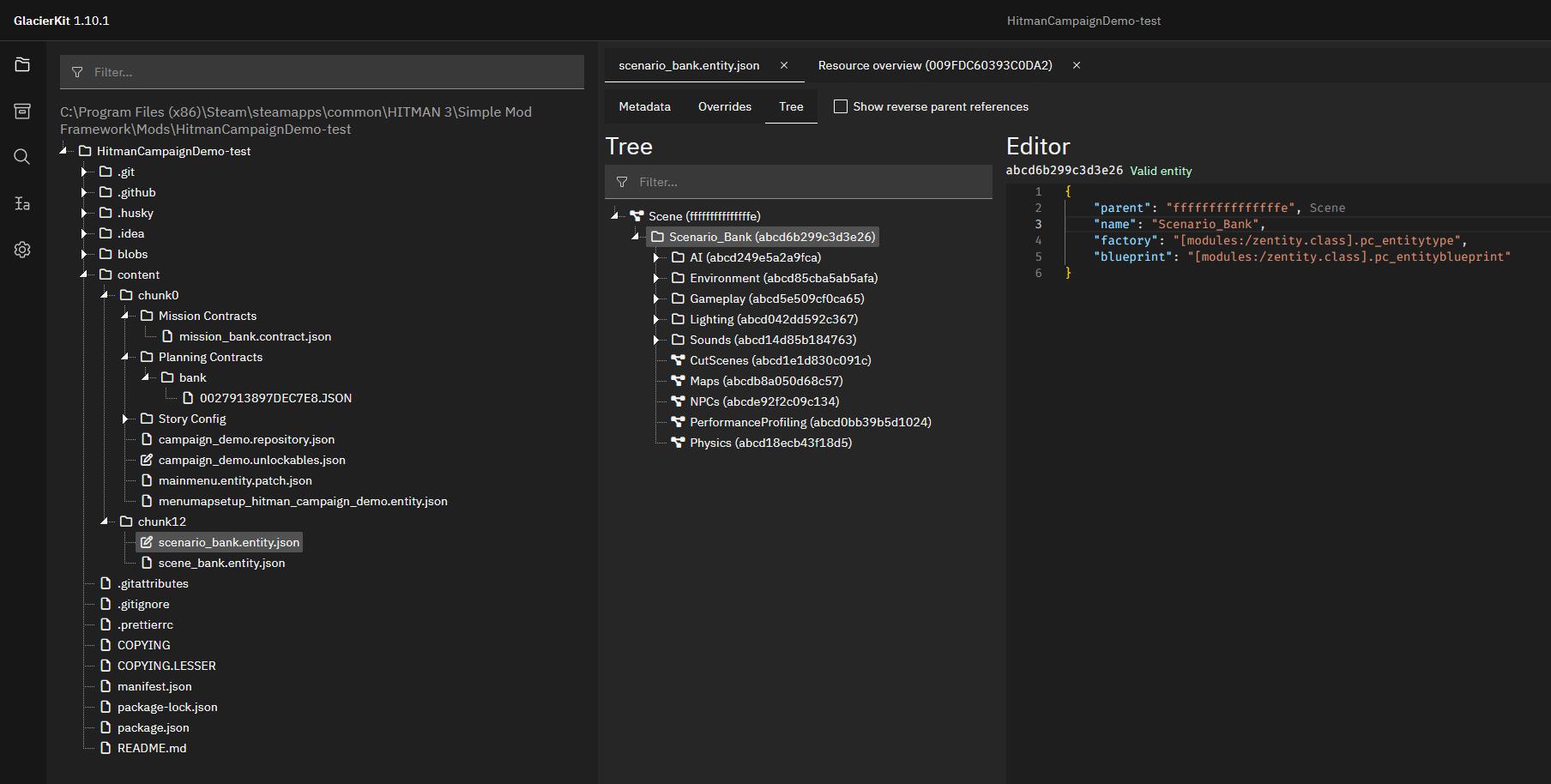Open mission_bank.contract.json file

tap(255, 336)
